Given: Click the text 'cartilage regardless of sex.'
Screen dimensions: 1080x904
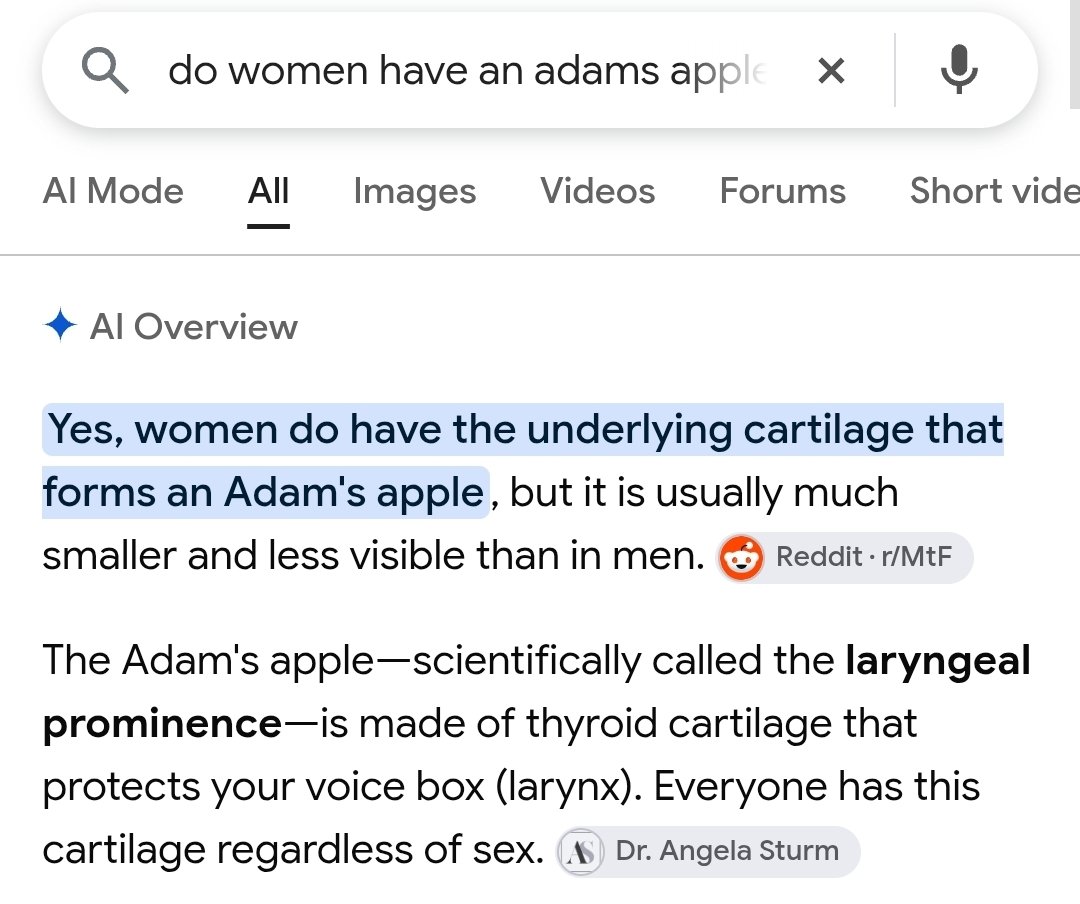Looking at the screenshot, I should coord(293,850).
